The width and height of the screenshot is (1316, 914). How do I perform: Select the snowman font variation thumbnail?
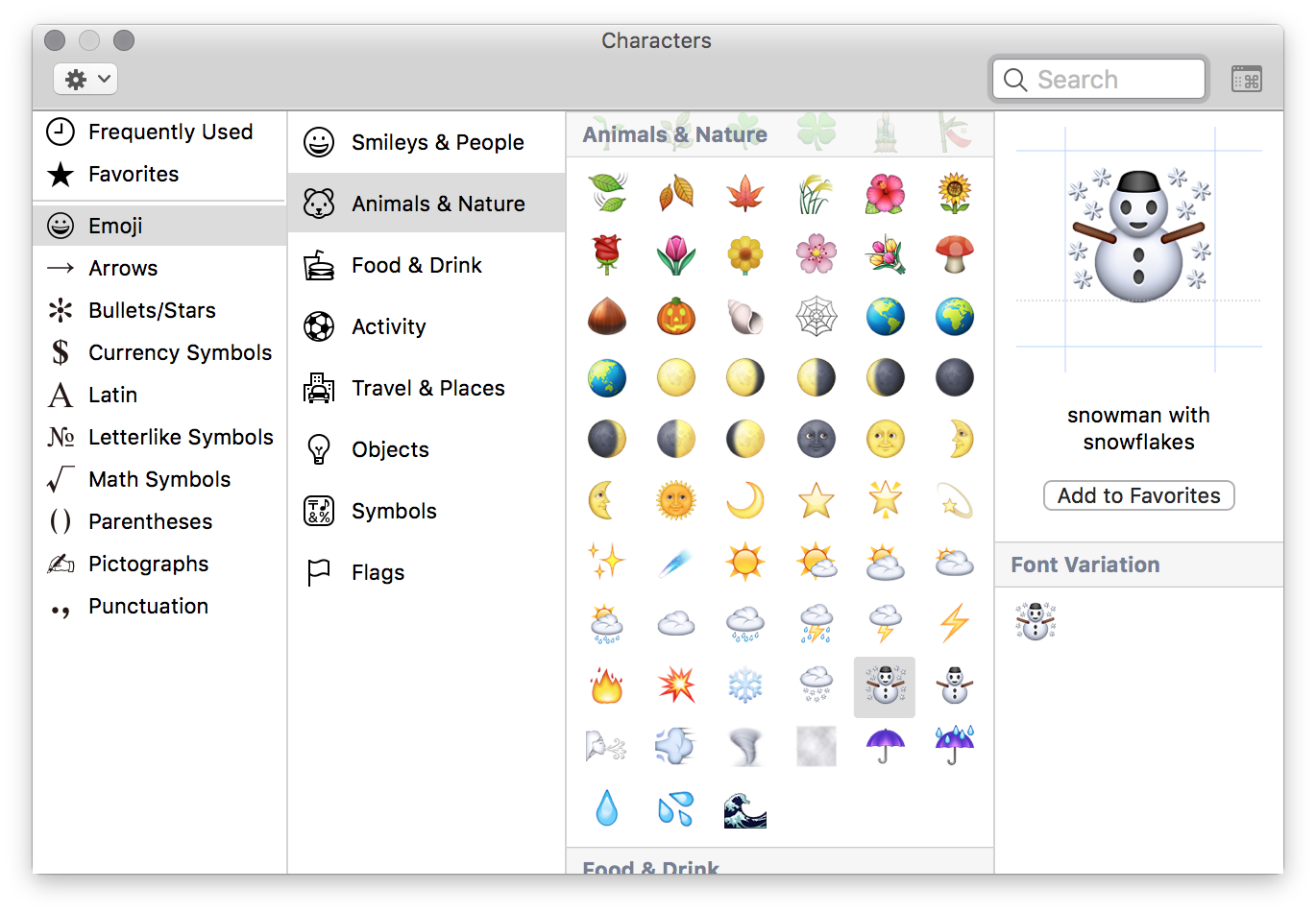click(x=1036, y=621)
